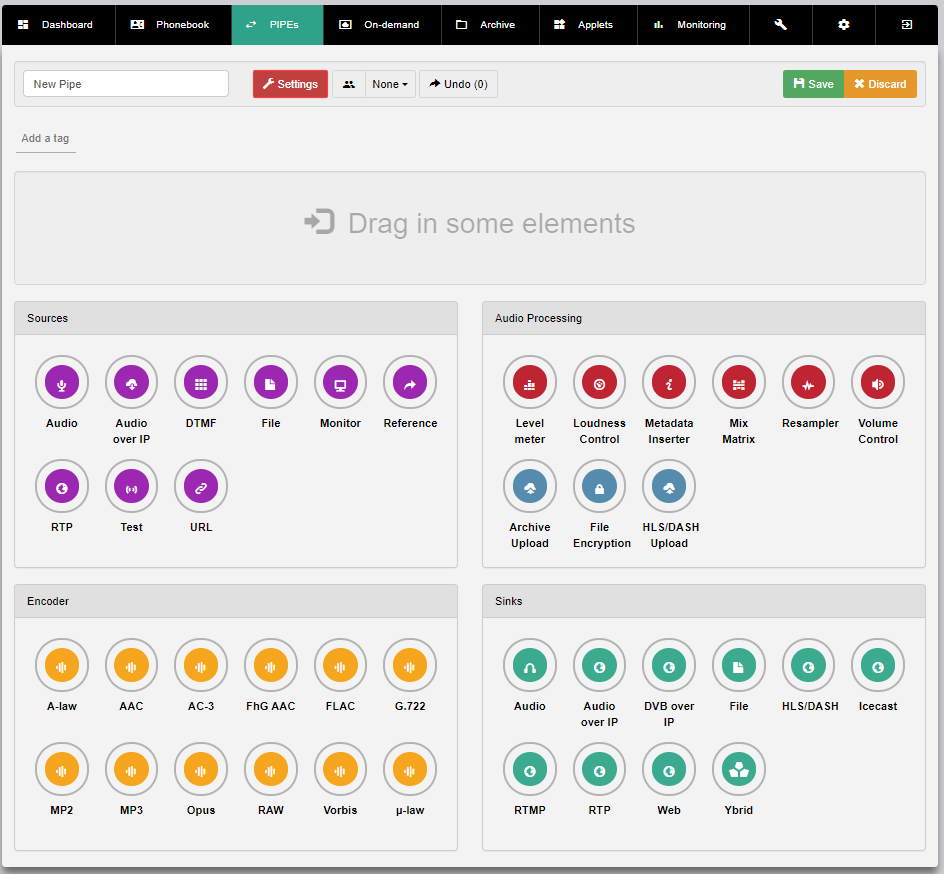Choose the Resampler processing icon
This screenshot has width=944, height=874.
808,383
